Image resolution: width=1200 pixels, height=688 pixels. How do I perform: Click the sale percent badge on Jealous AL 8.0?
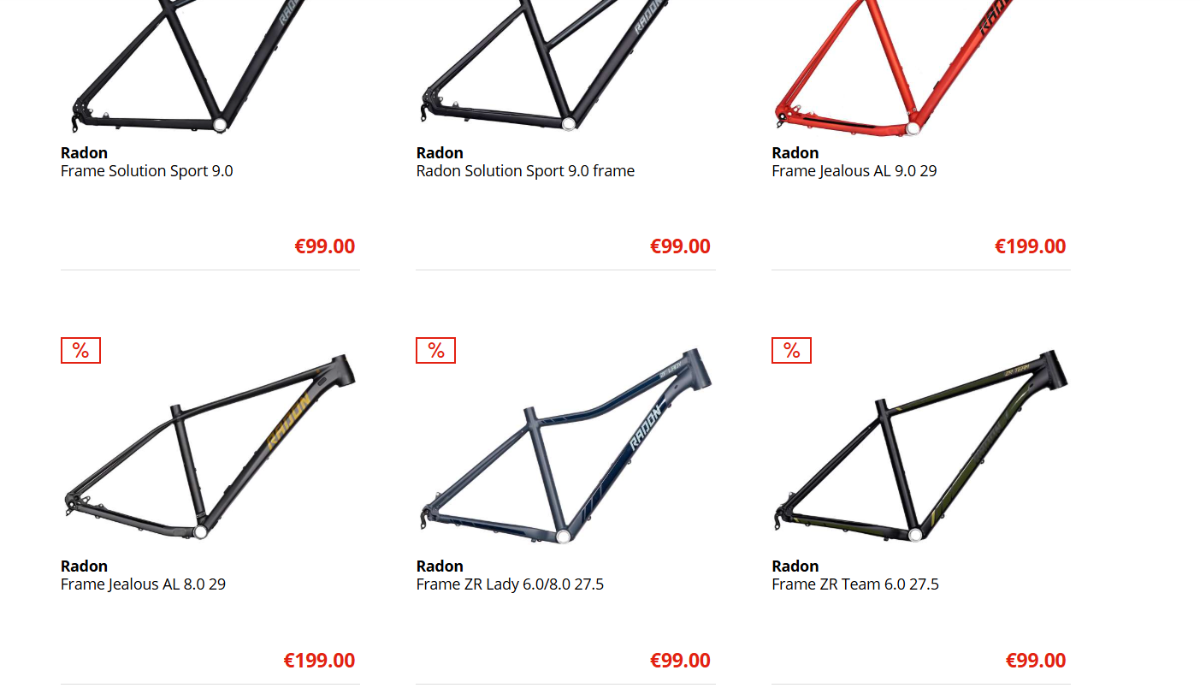pyautogui.click(x=81, y=350)
